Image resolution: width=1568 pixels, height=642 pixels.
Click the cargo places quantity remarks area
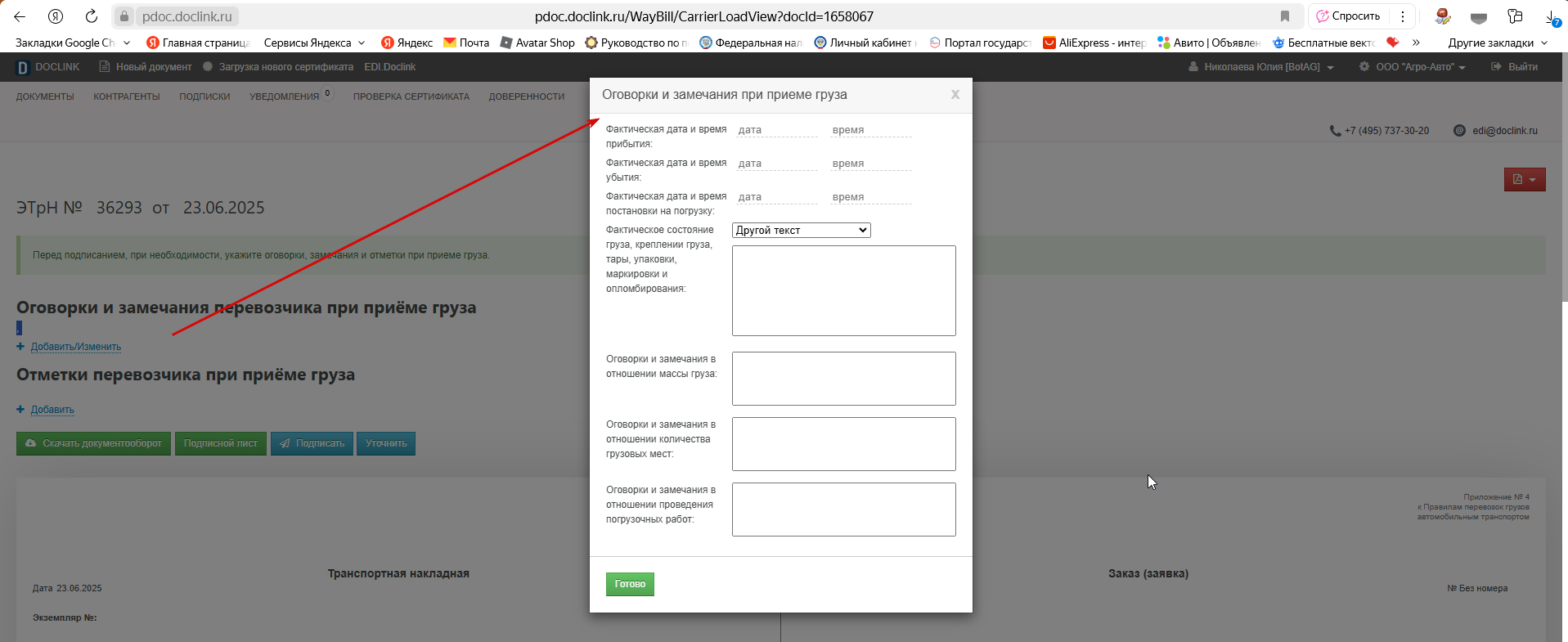843,444
